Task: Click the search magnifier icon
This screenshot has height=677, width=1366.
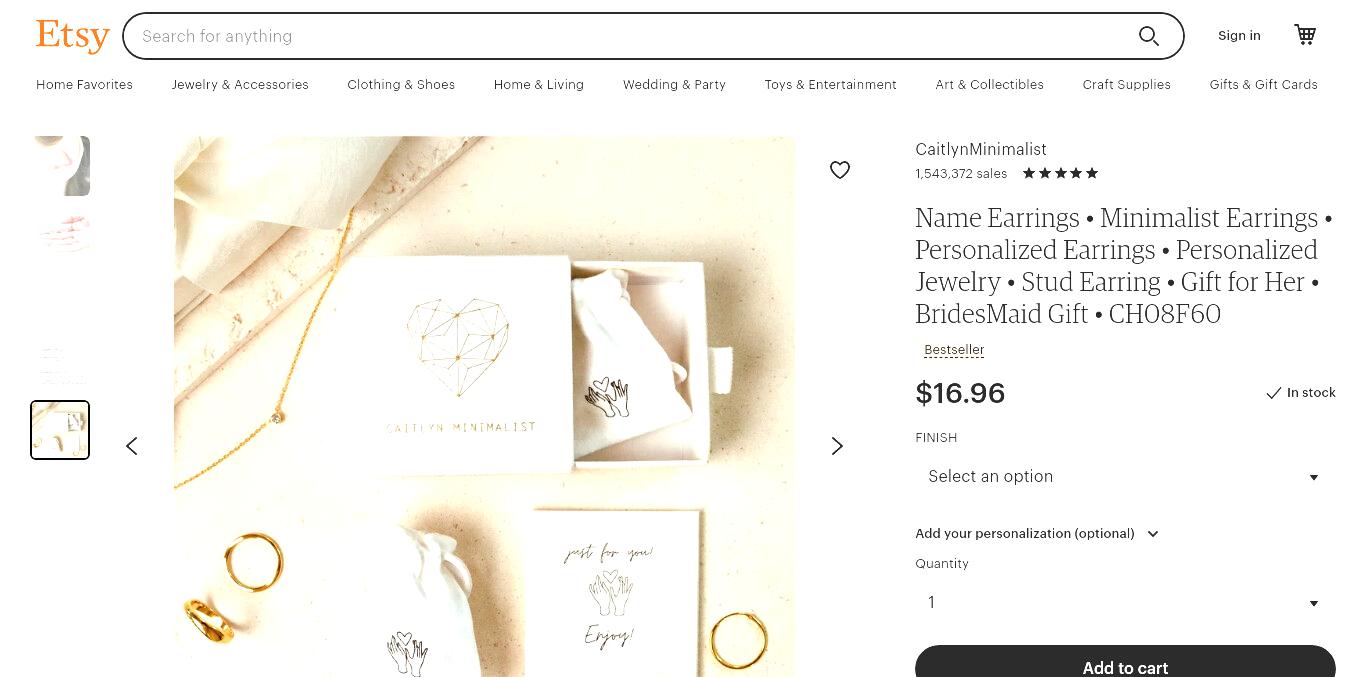Action: coord(1149,36)
